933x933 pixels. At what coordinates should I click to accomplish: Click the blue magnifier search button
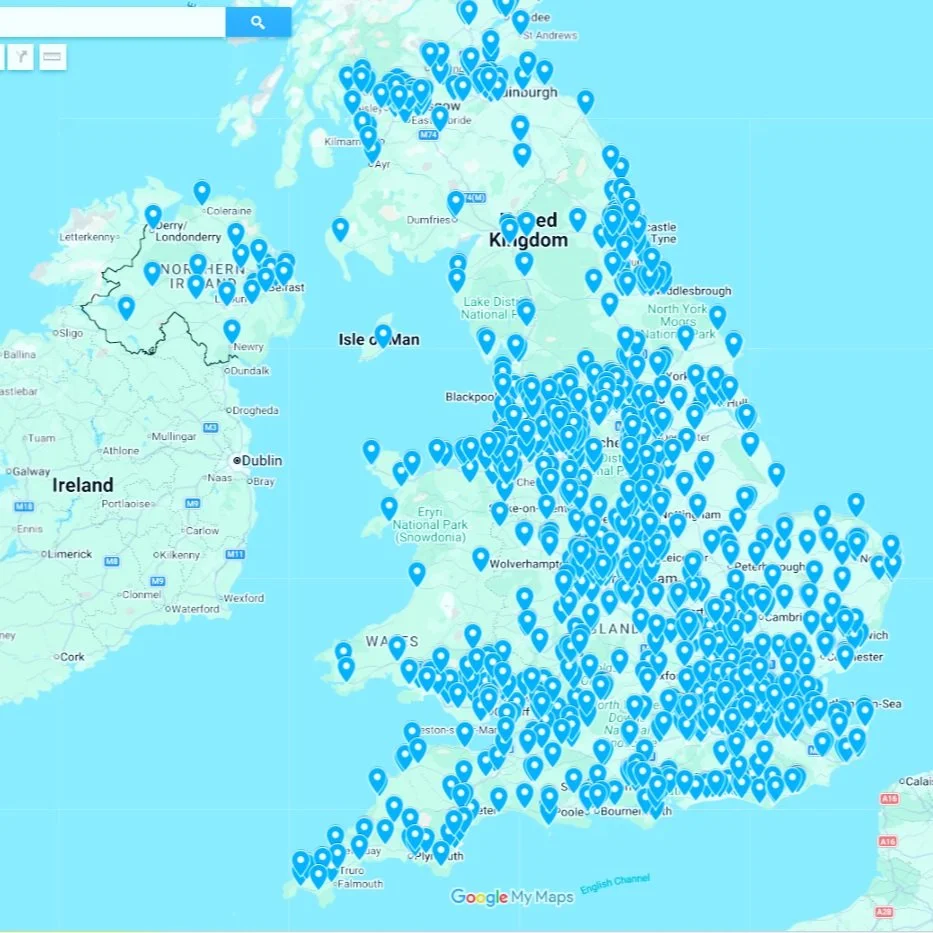point(258,23)
